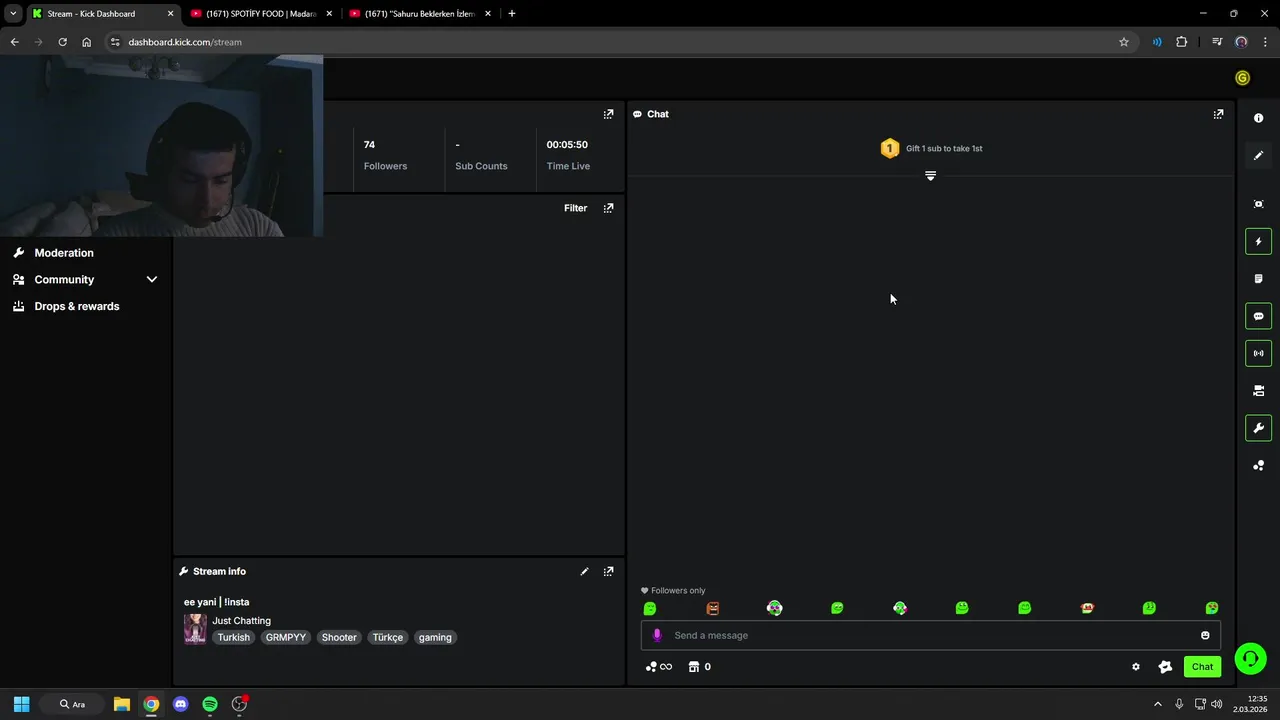Toggle the wrench stream info panel icon

(1258, 428)
